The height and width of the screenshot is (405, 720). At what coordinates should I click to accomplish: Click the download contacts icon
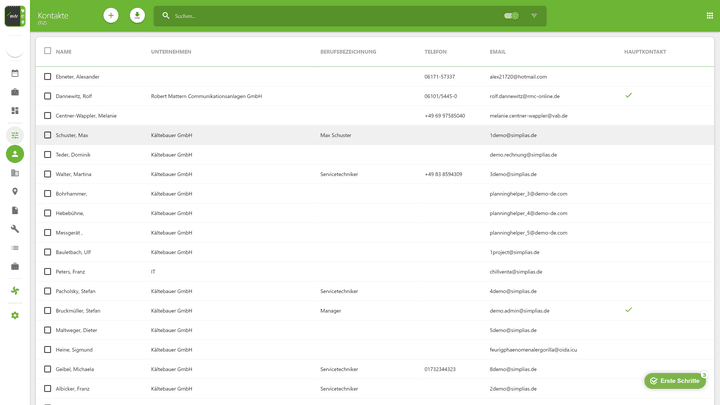tap(137, 16)
